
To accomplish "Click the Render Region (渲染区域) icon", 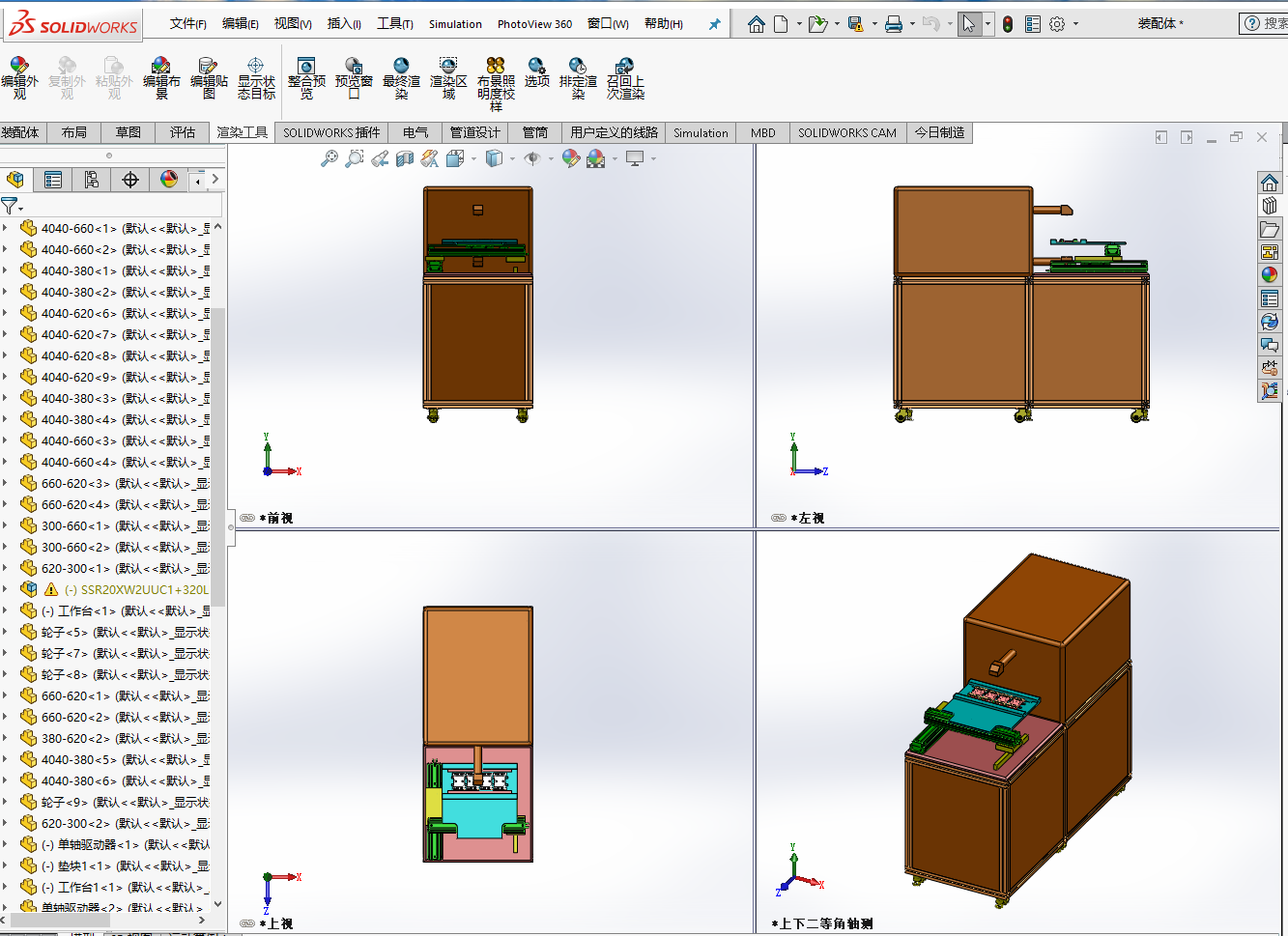I will [448, 77].
